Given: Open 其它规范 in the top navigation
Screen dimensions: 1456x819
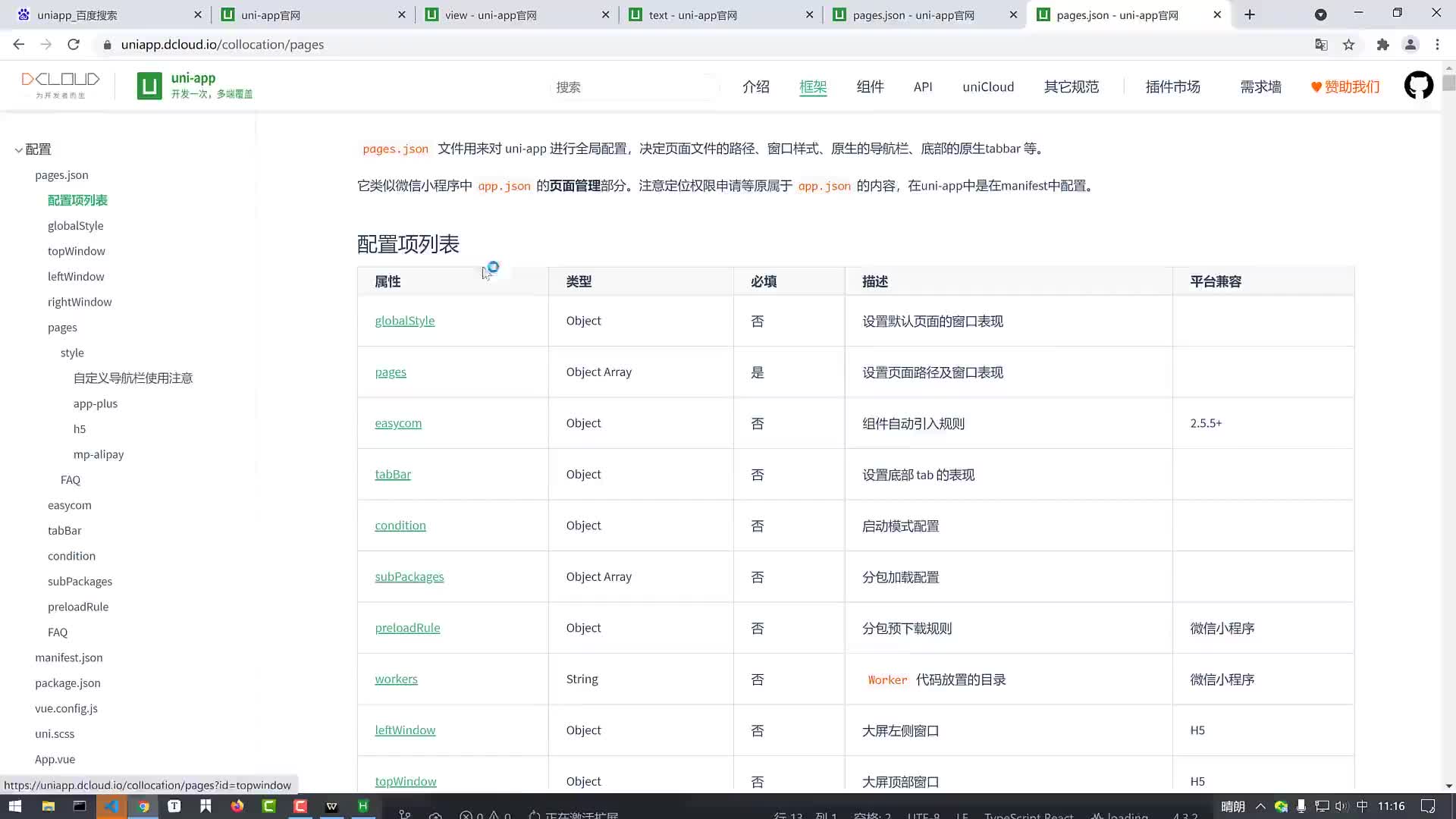Looking at the screenshot, I should point(1071,87).
